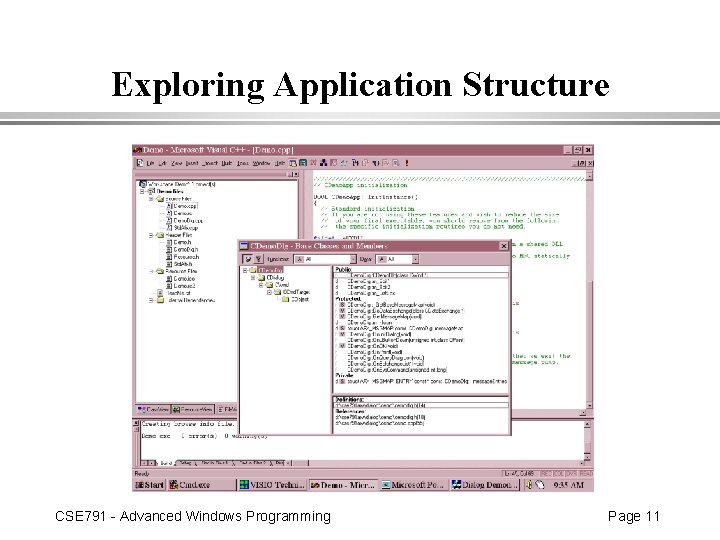Click the taskbar clock showing 9:35 AM

[568, 485]
